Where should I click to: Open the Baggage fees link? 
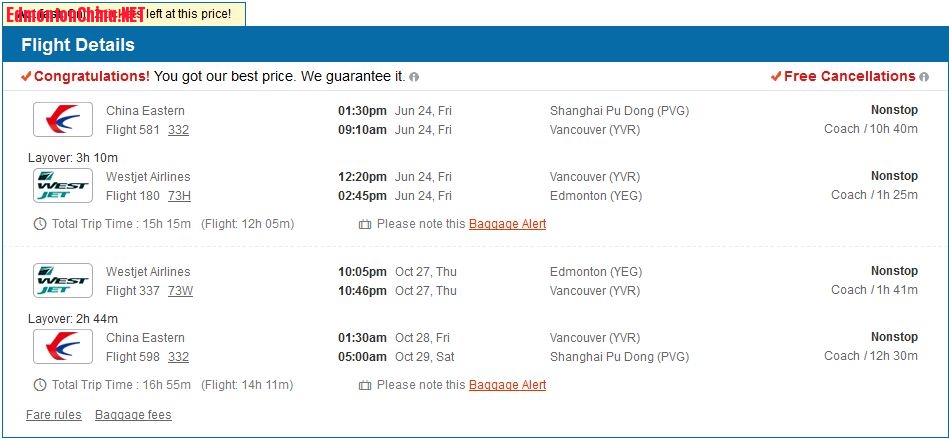(133, 415)
